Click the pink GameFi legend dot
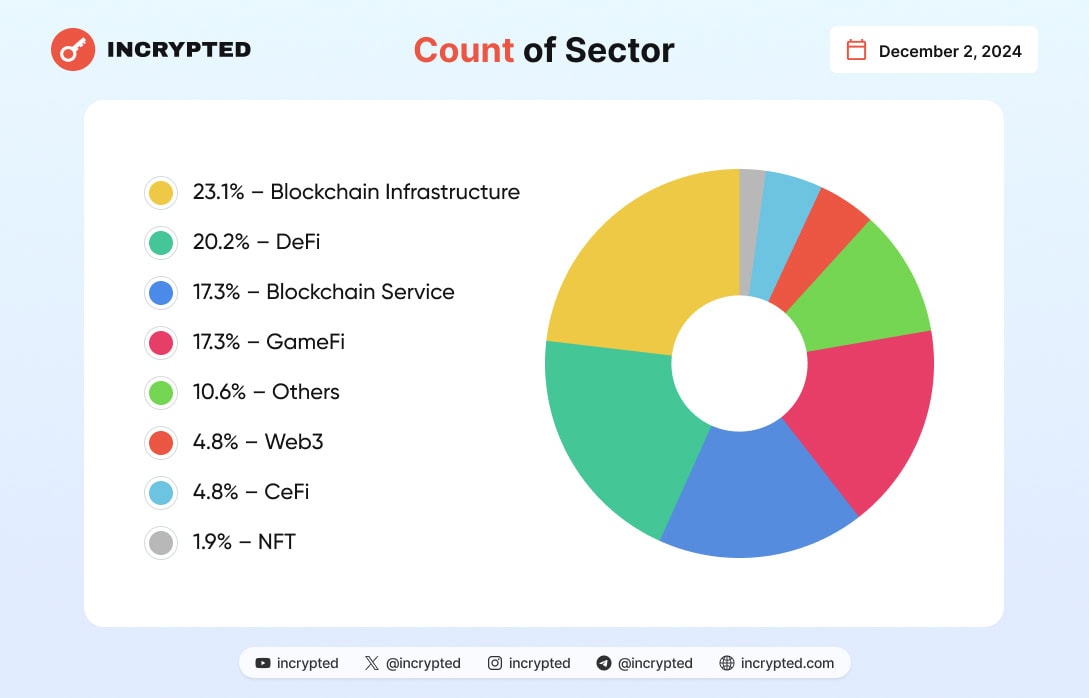1089x698 pixels. (x=160, y=342)
